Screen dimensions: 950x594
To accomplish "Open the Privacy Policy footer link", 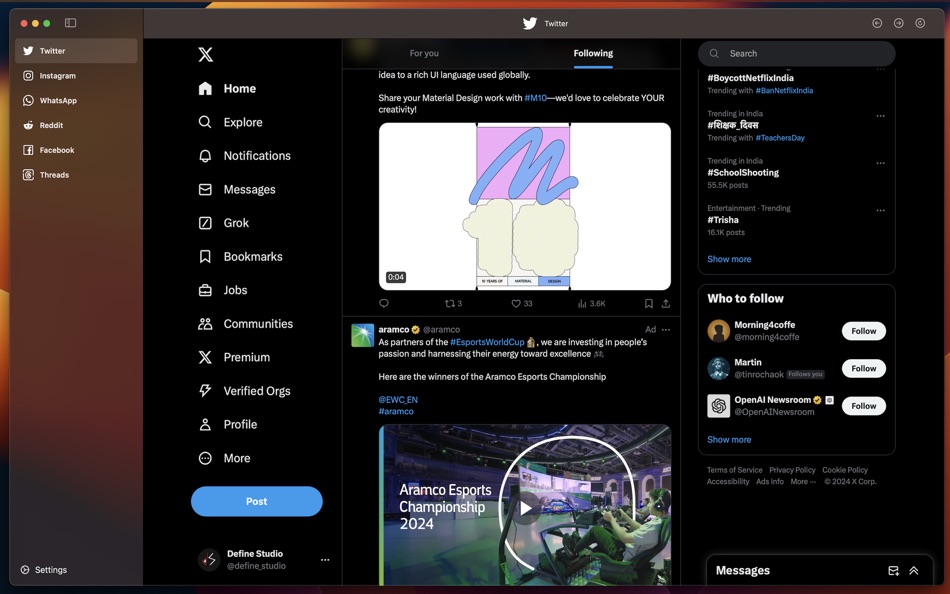I will [792, 470].
